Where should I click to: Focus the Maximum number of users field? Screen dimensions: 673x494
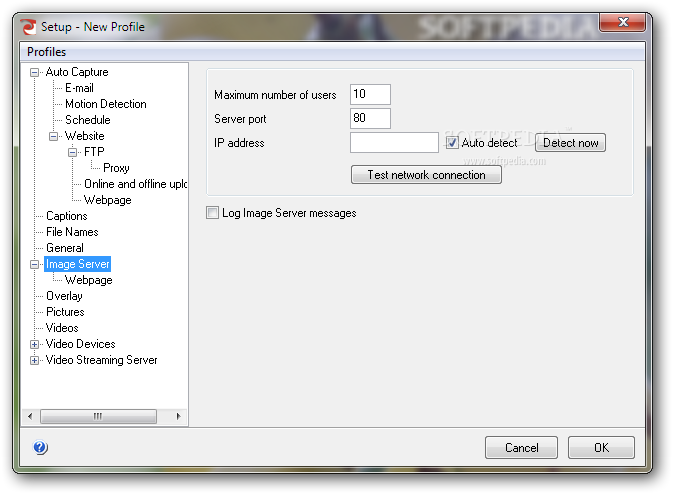pos(370,94)
